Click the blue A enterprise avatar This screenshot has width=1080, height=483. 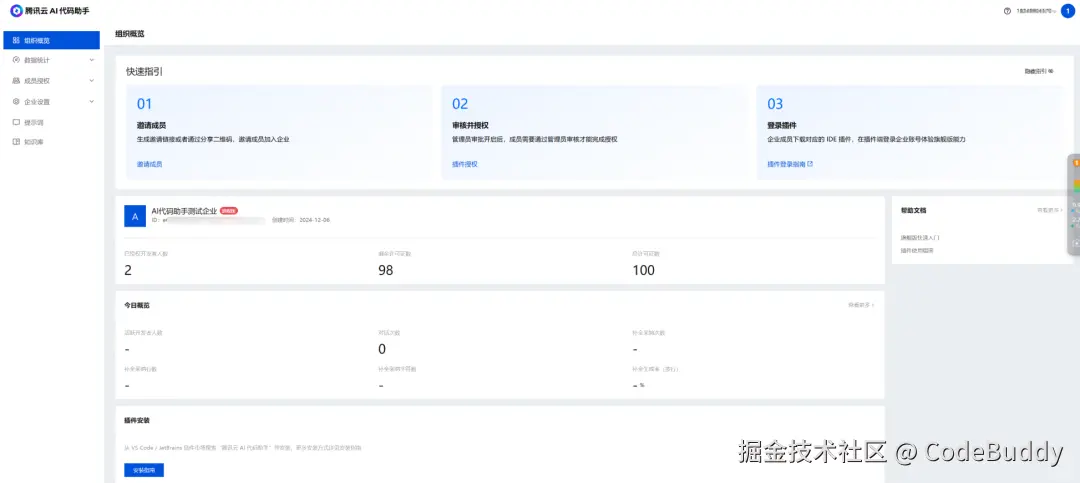[x=135, y=216]
